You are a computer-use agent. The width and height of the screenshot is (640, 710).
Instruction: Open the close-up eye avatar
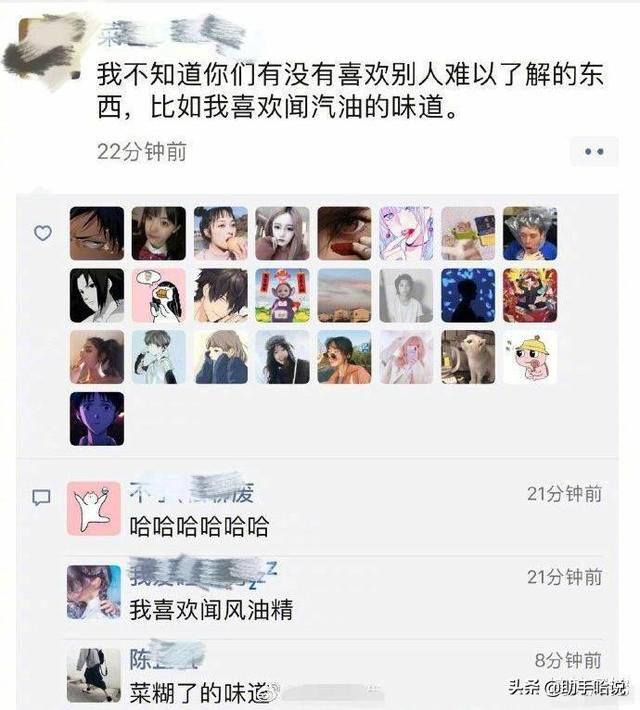point(344,234)
